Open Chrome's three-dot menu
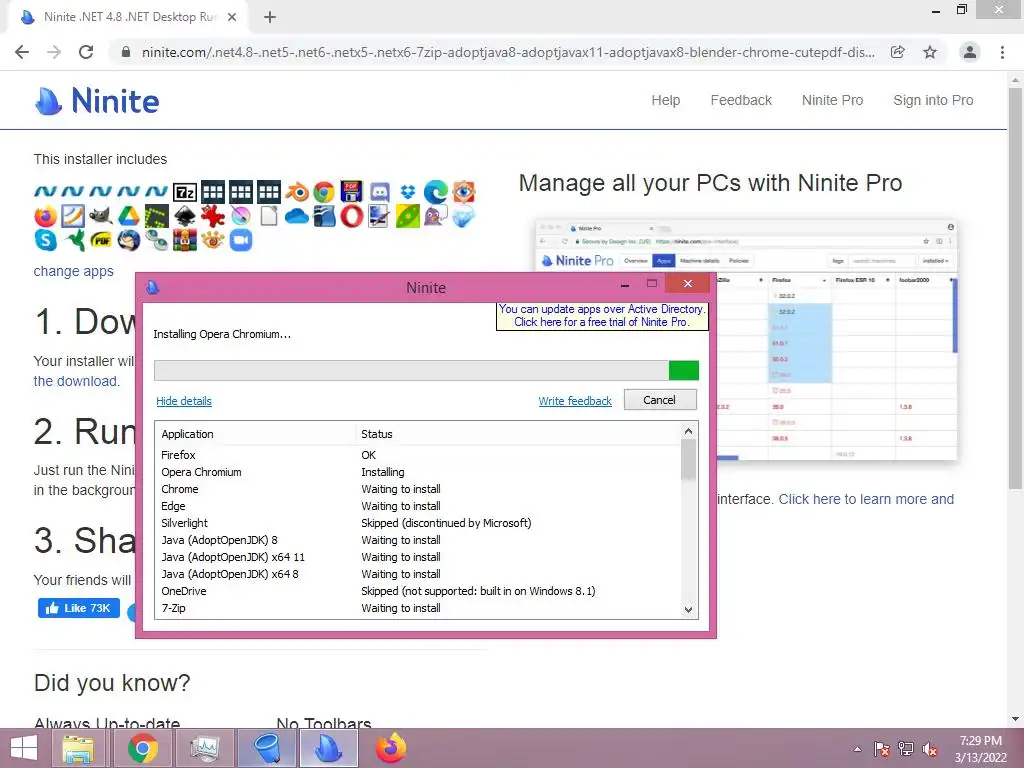Screen dimensions: 1024x768 coord(1002,52)
